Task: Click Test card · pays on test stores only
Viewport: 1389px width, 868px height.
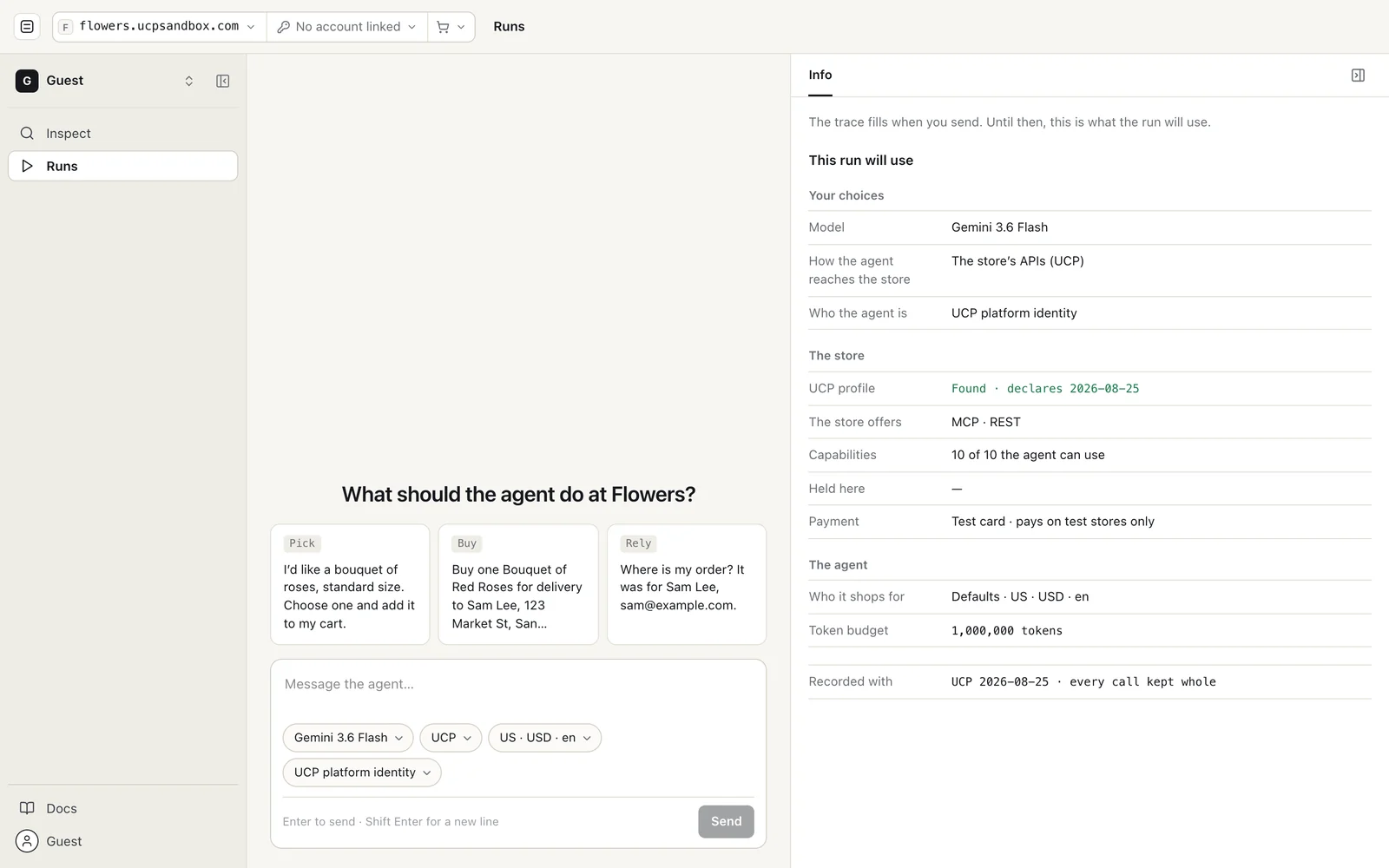Action: (1053, 522)
